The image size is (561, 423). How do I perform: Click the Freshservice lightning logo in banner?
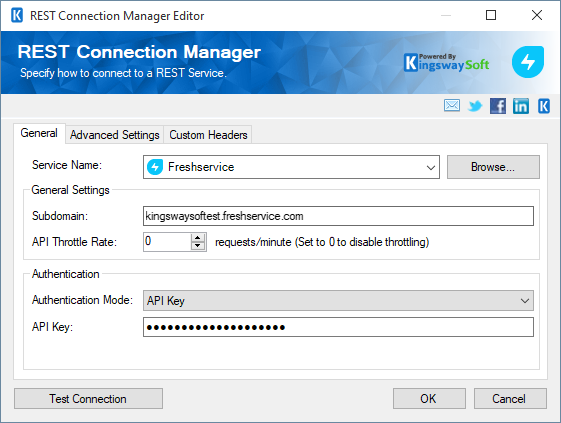pos(528,62)
